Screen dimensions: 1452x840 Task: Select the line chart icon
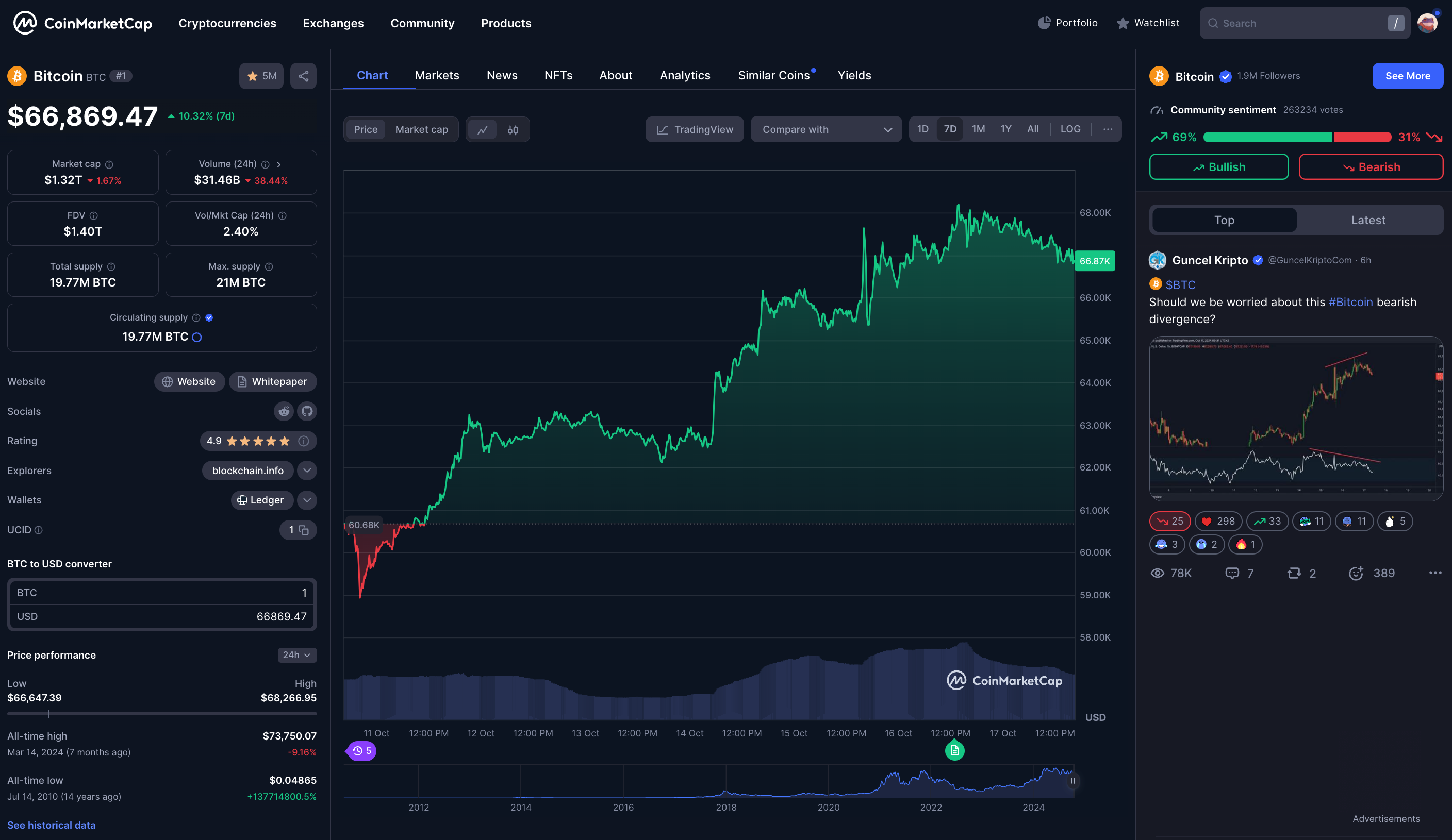pos(483,129)
